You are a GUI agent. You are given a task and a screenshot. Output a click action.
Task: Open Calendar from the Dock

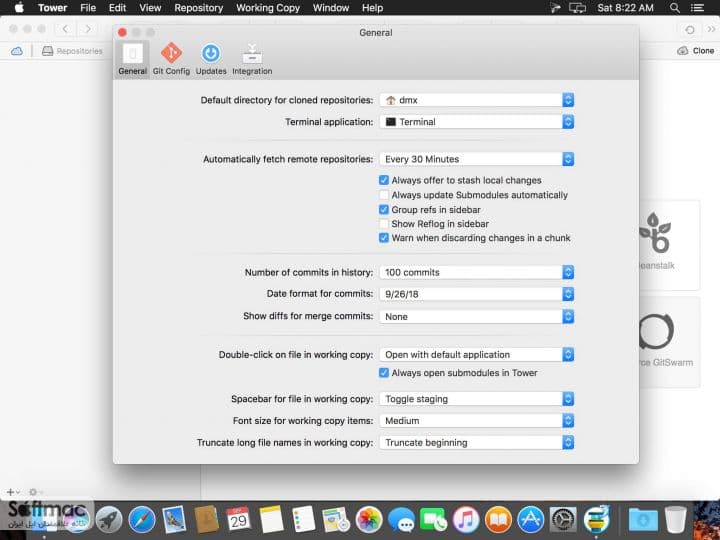click(239, 519)
